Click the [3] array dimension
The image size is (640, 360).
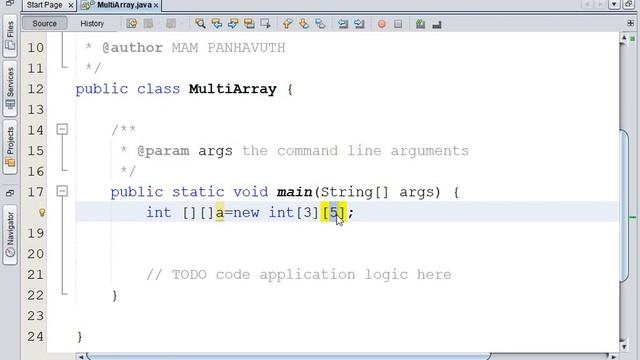[307, 213]
